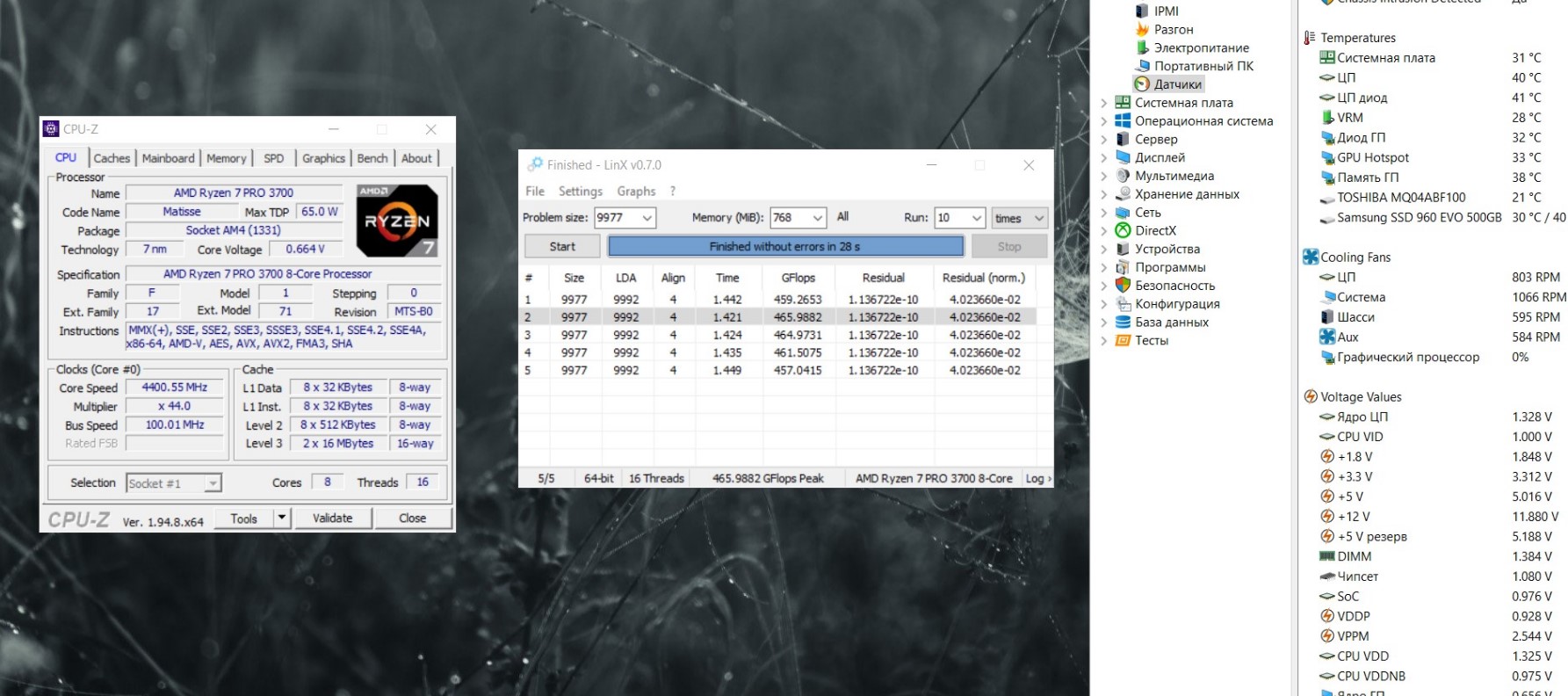Click the Мультимедиа icon in tree

[1123, 176]
